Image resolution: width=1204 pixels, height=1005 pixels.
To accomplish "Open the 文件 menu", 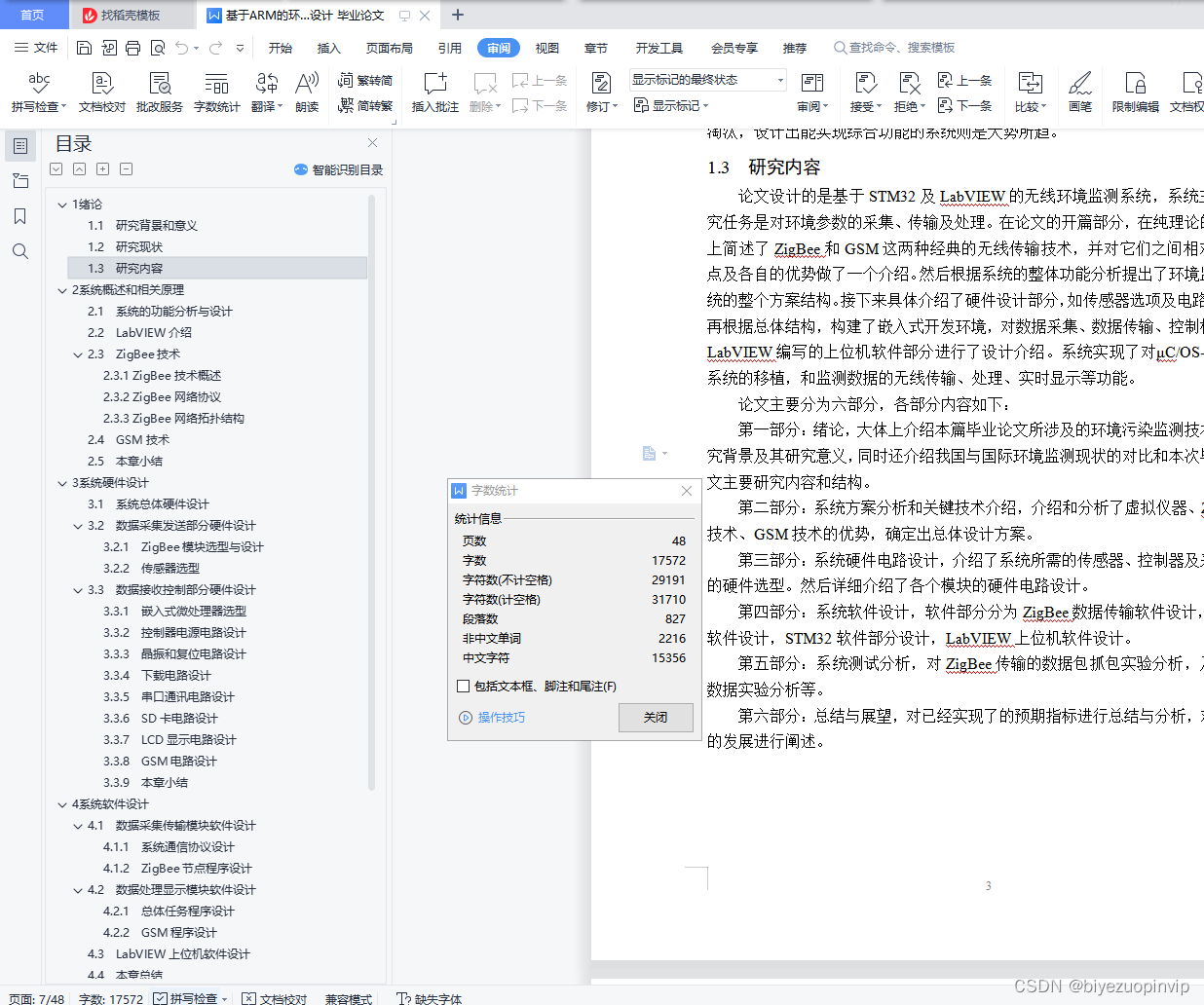I will [x=36, y=48].
